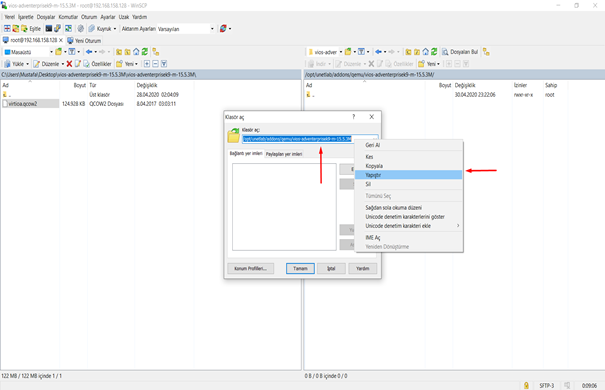Open the Ayarlar menu
The image size is (605, 390).
108,17
